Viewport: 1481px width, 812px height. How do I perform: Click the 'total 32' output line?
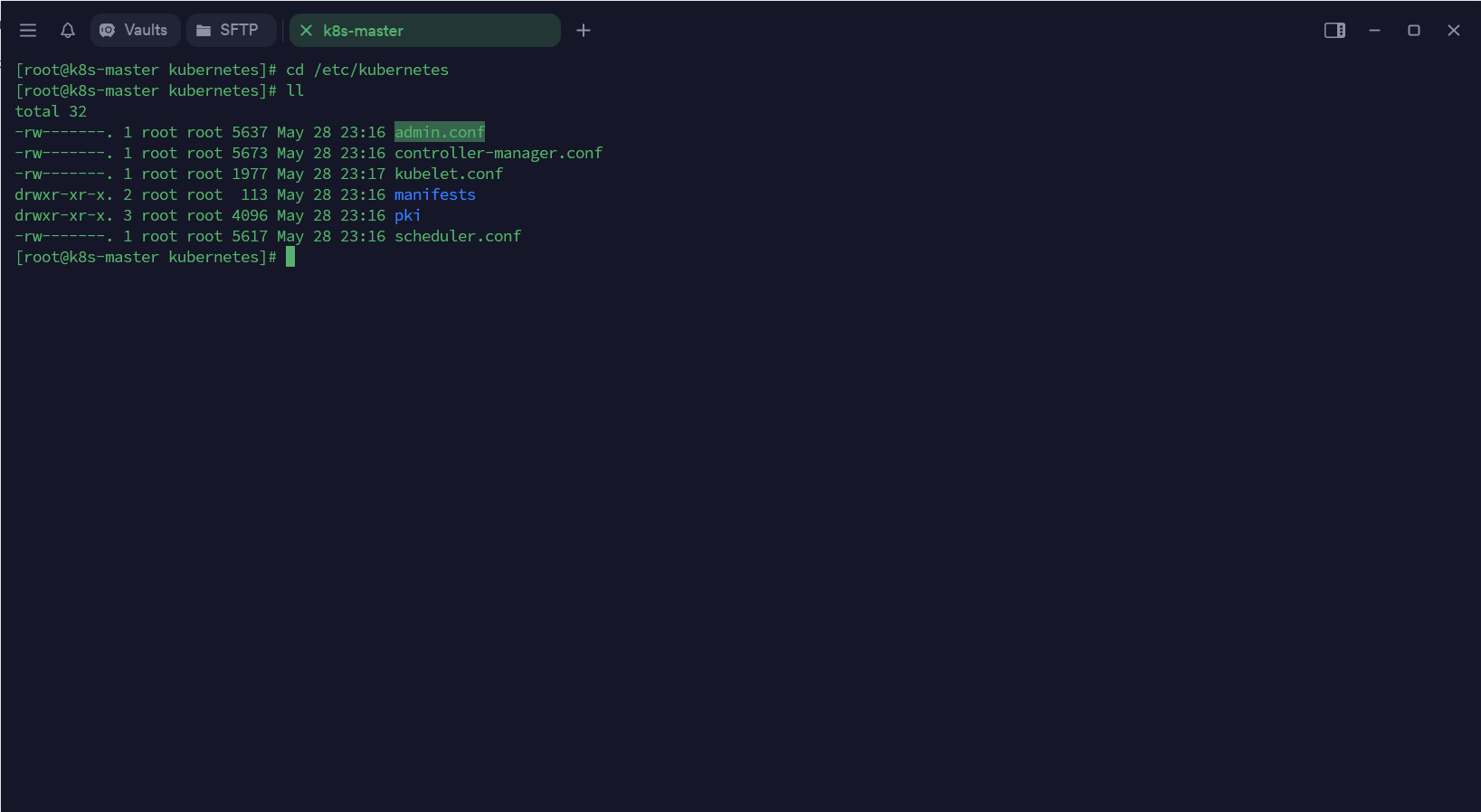[x=51, y=111]
